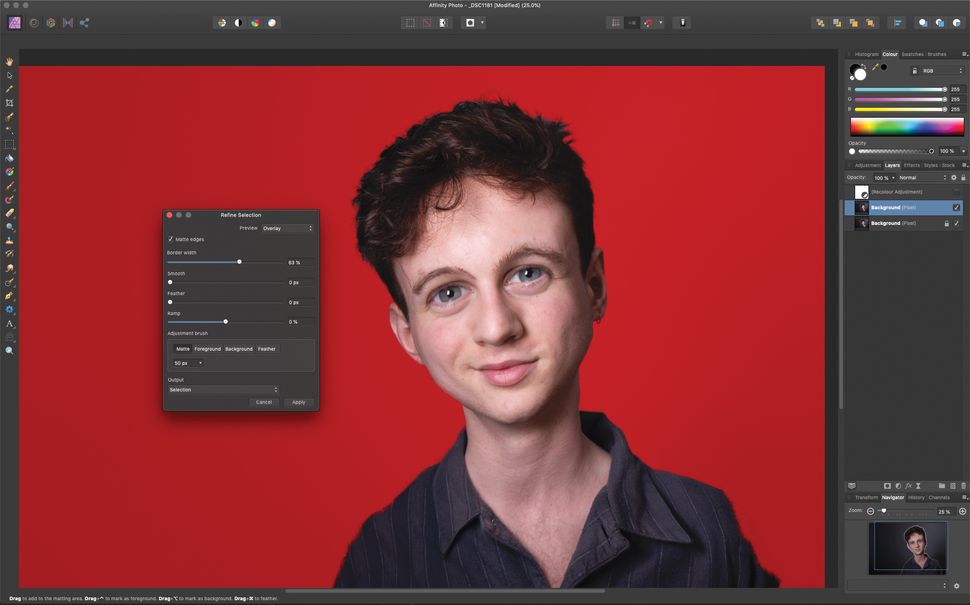This screenshot has height=605, width=970.
Task: Hide the selected Background (Pixel) layer
Action: click(x=955, y=207)
